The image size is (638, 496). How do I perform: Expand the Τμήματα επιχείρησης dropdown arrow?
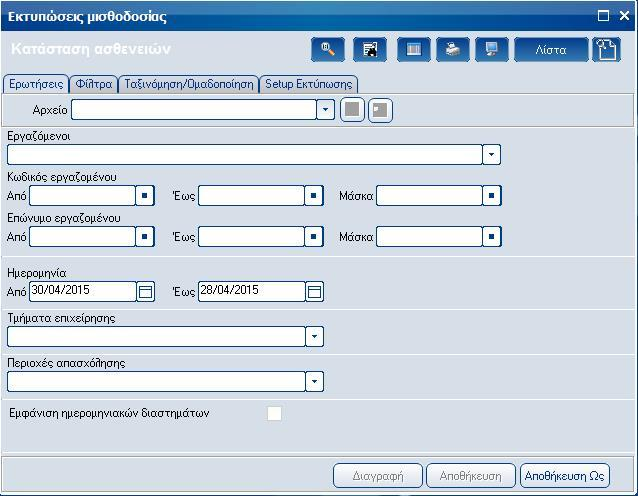[314, 336]
